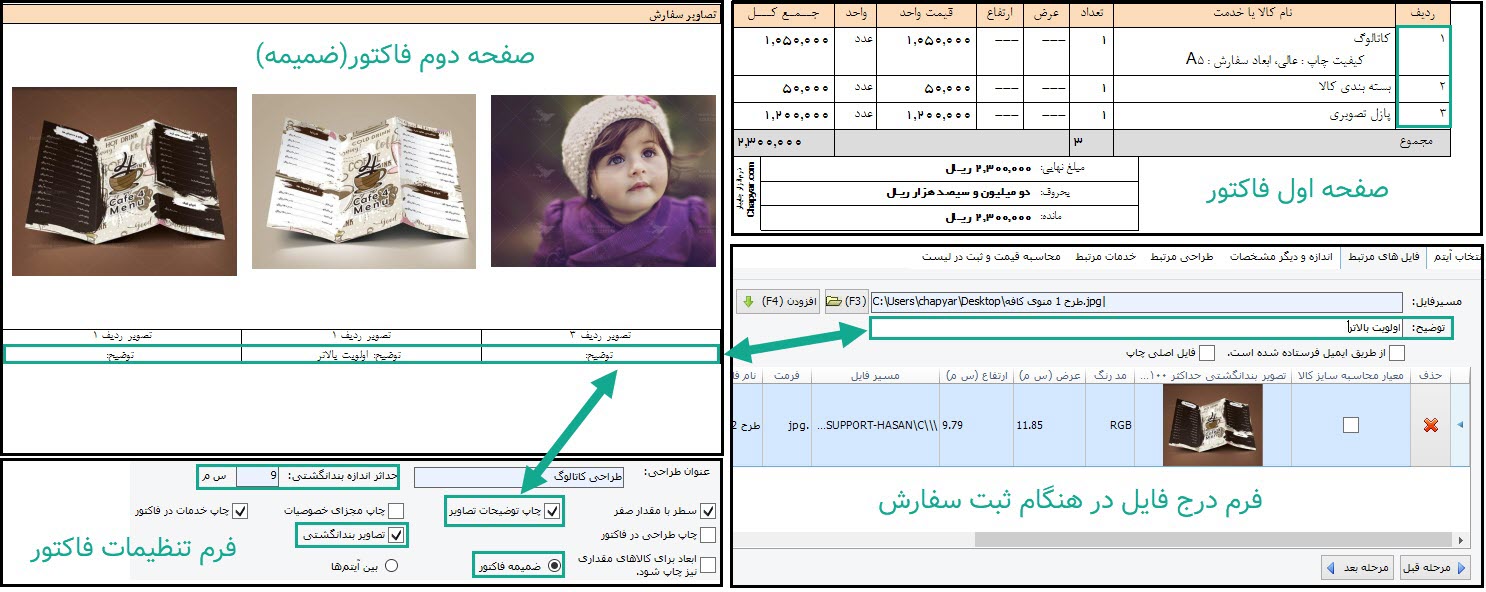
Task: Toggle چاپ توضیحات تصاویر checkbox
Action: pyautogui.click(x=551, y=511)
